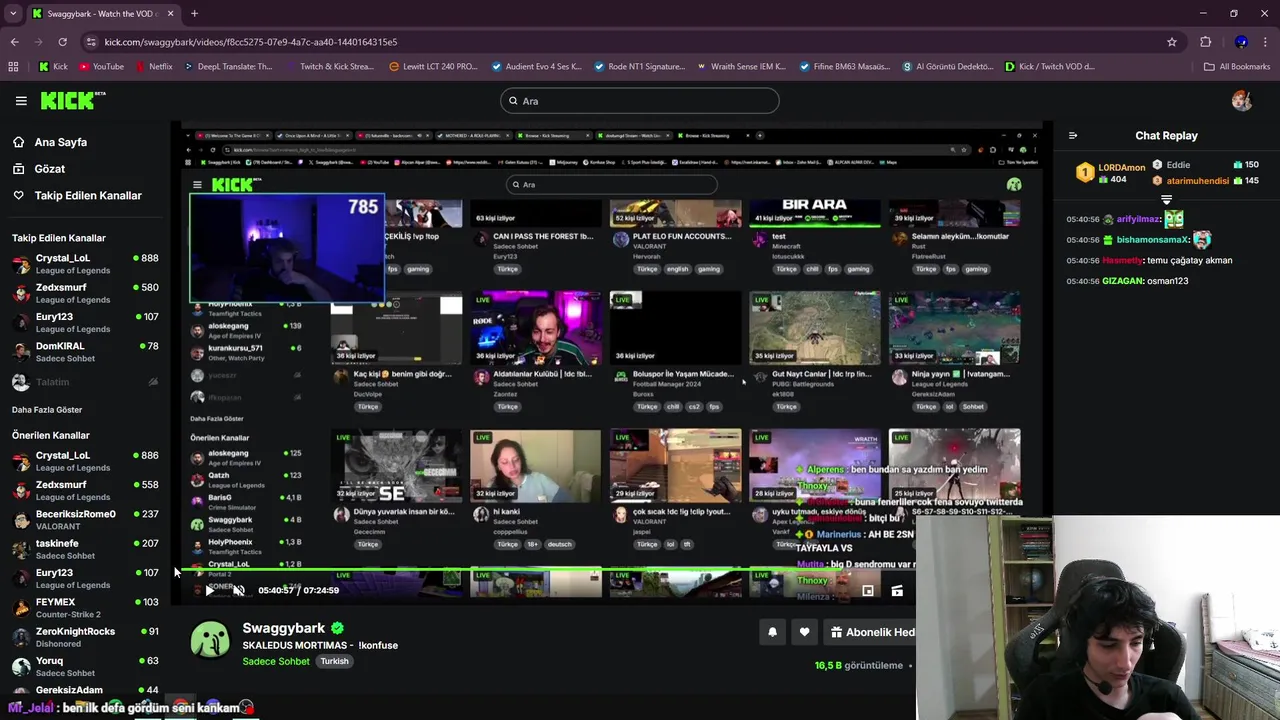Open offline channel Talatim
The height and width of the screenshot is (720, 1280).
[85, 382]
